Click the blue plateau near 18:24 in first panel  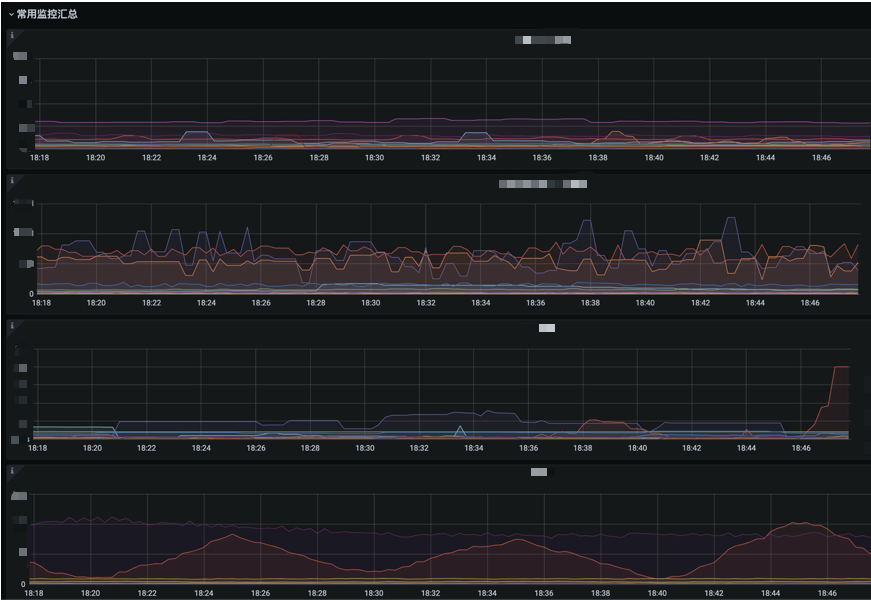(197, 131)
